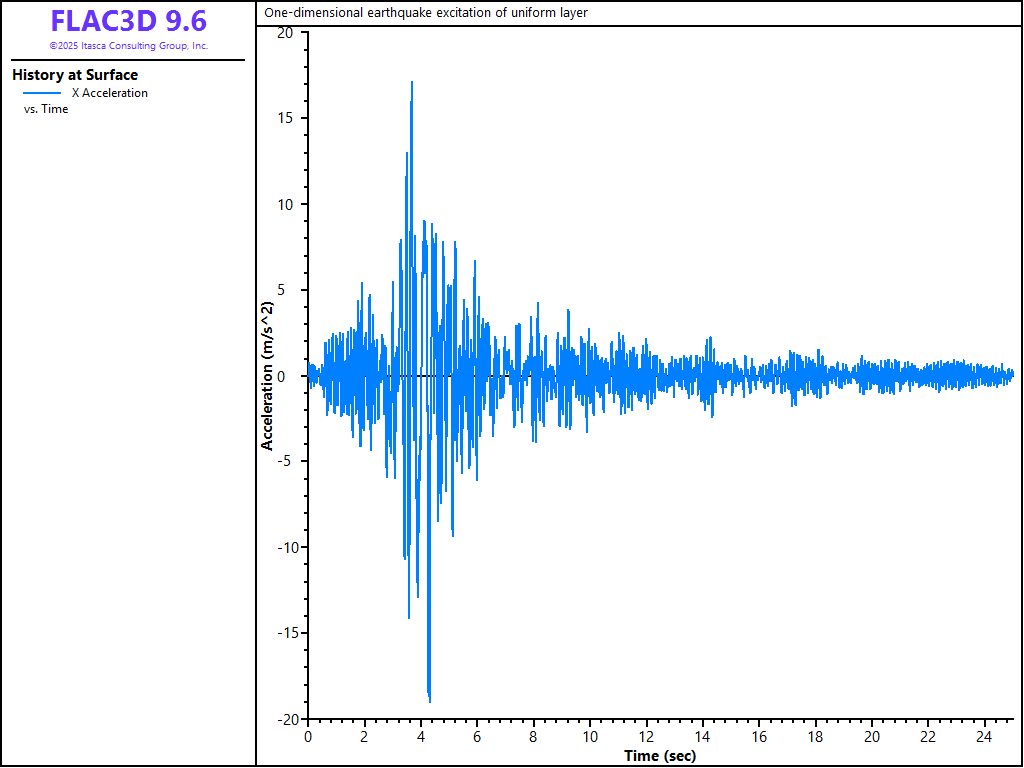The height and width of the screenshot is (768, 1024).
Task: Click the lowest negative peak of the waveform
Action: pyautogui.click(x=429, y=700)
